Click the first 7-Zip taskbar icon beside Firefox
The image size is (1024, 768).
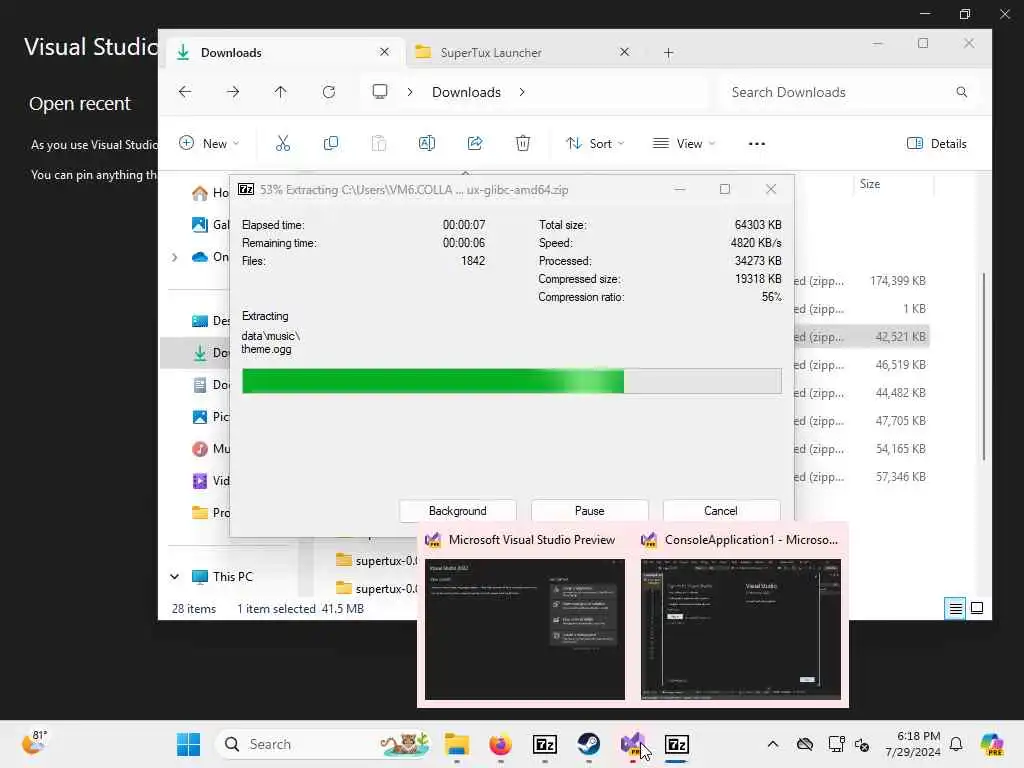tap(545, 744)
